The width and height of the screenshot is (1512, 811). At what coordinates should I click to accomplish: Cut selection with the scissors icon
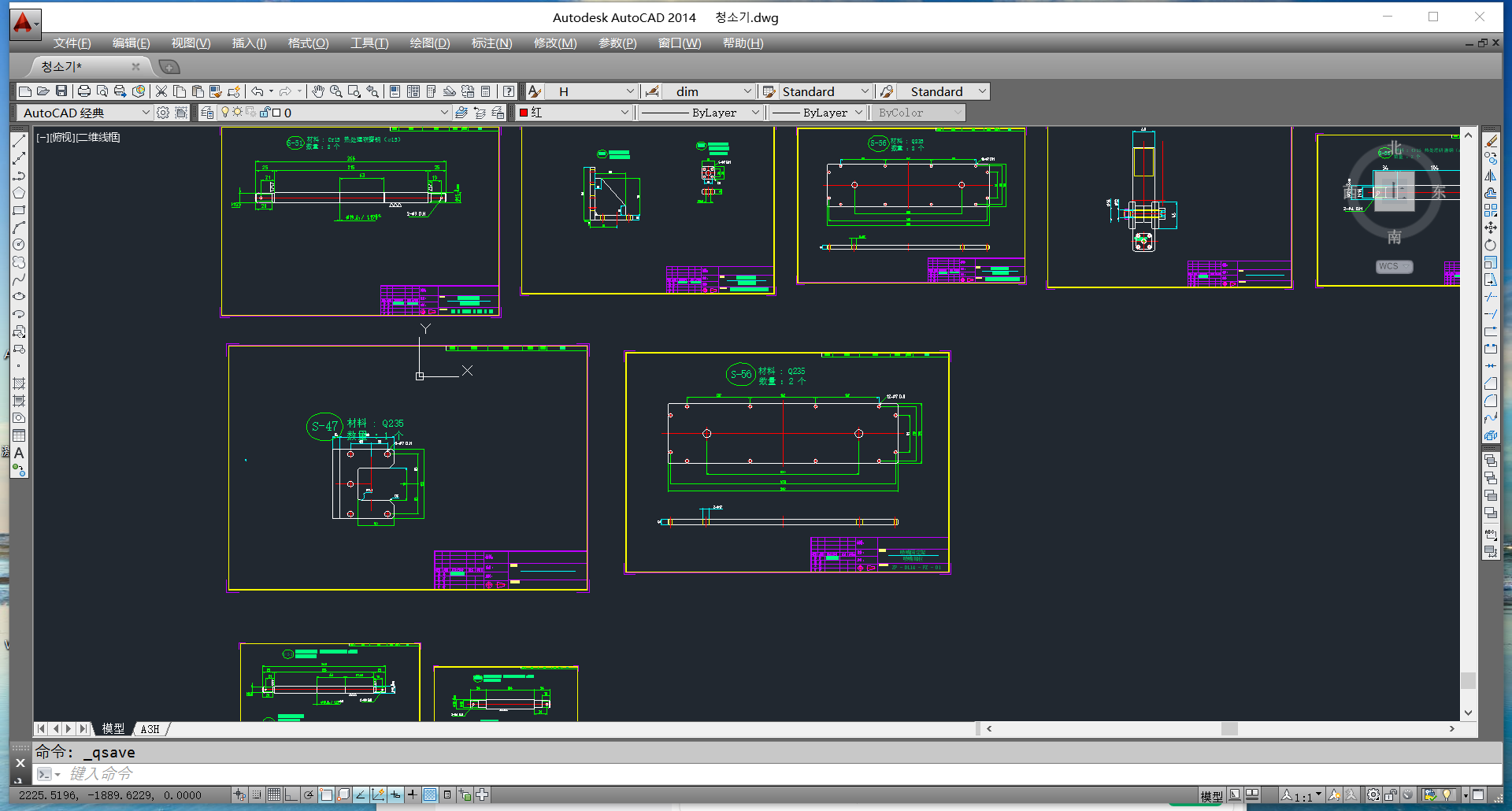click(161, 91)
